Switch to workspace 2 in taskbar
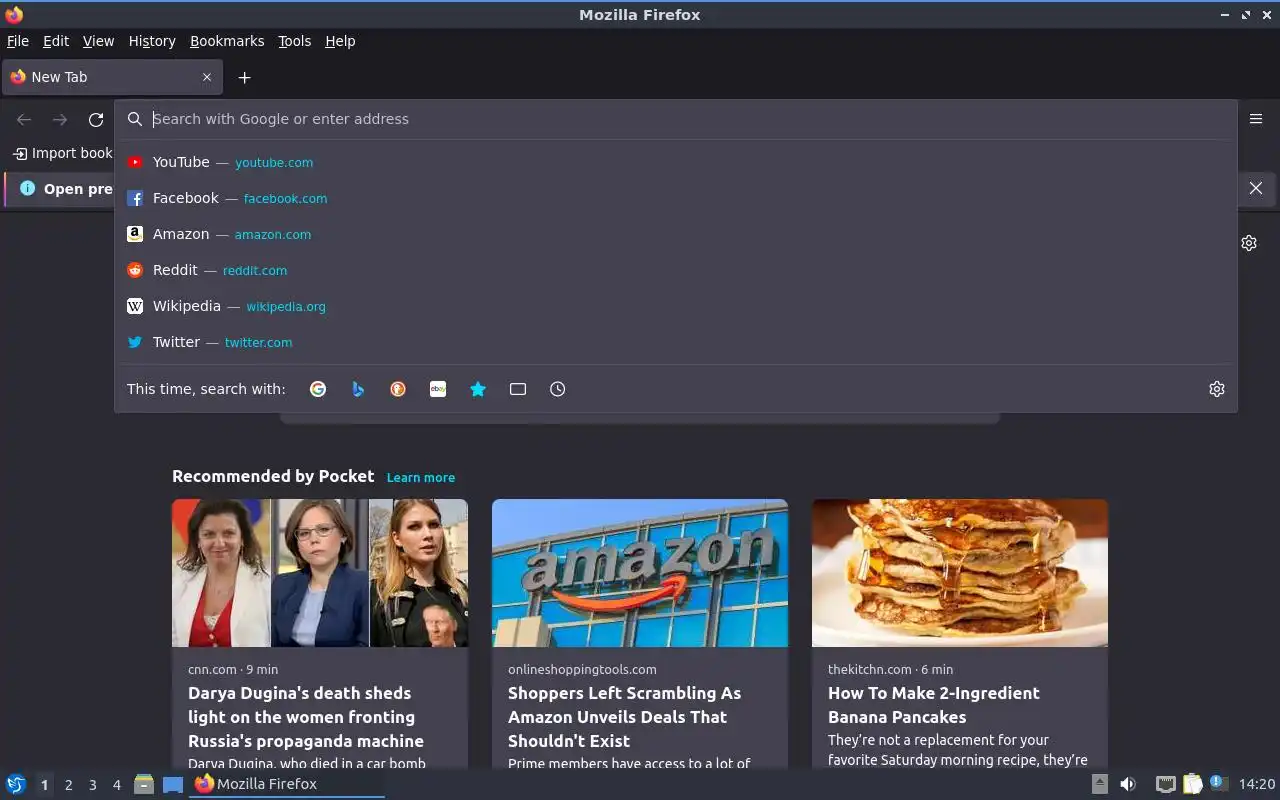 tap(68, 785)
